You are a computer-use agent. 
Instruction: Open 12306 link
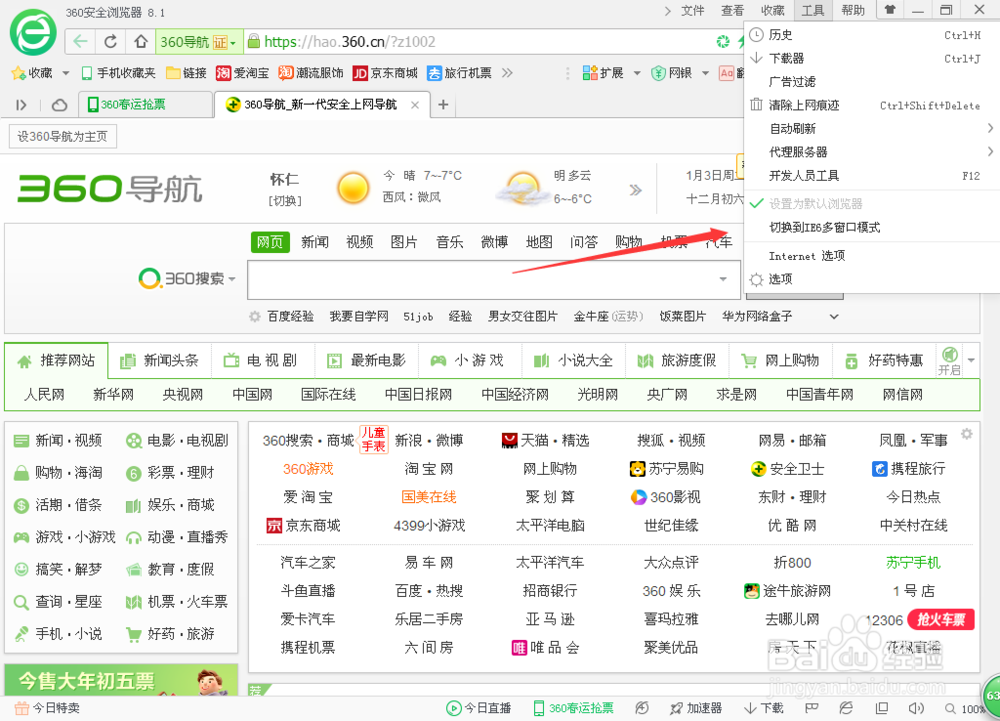(884, 621)
